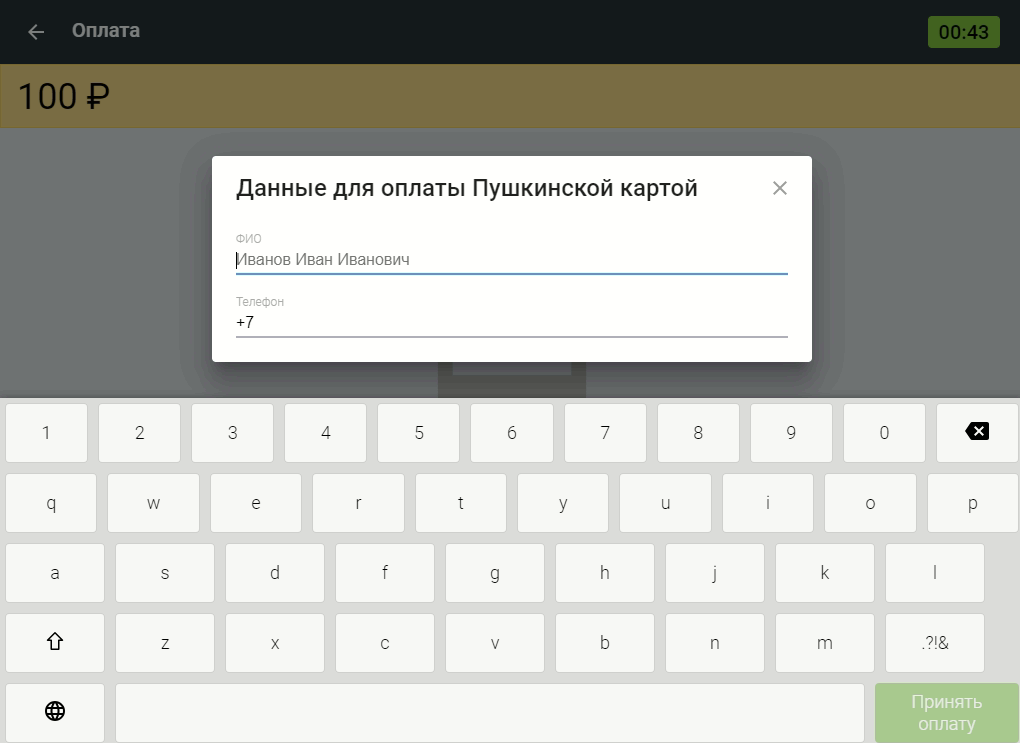The image size is (1020, 743).
Task: Tap the number key 1
Action: 46,433
